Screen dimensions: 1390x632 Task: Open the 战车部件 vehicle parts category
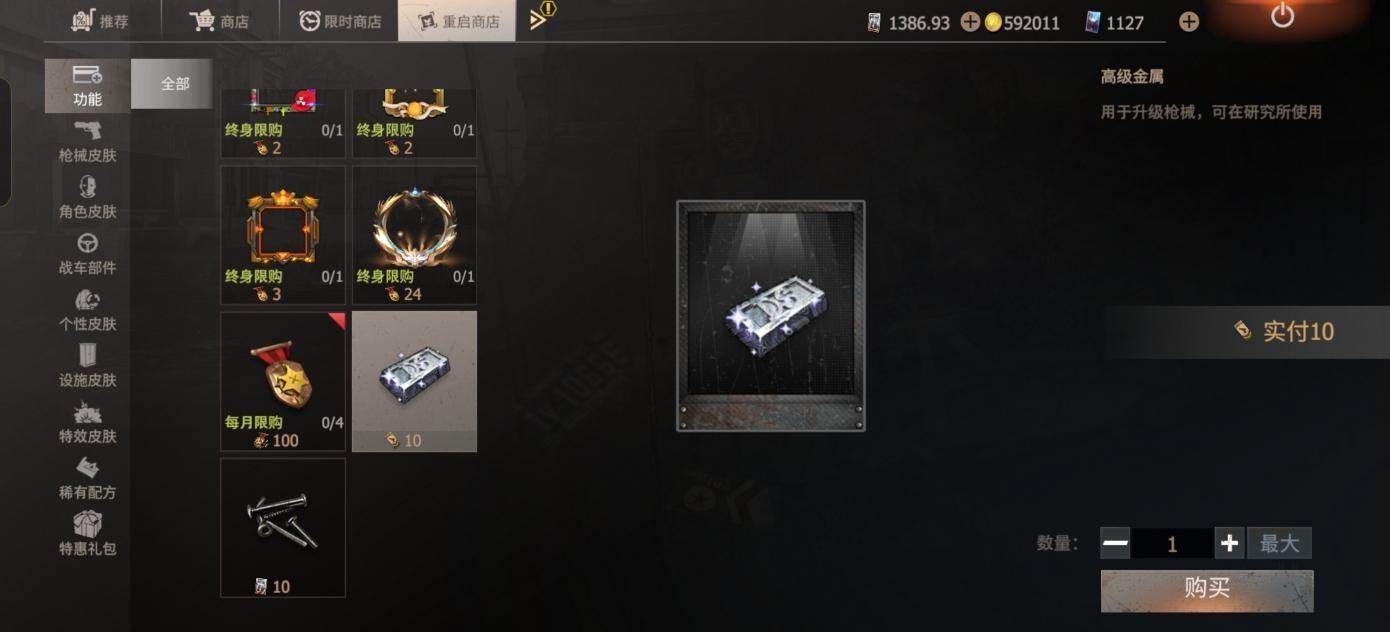point(87,254)
